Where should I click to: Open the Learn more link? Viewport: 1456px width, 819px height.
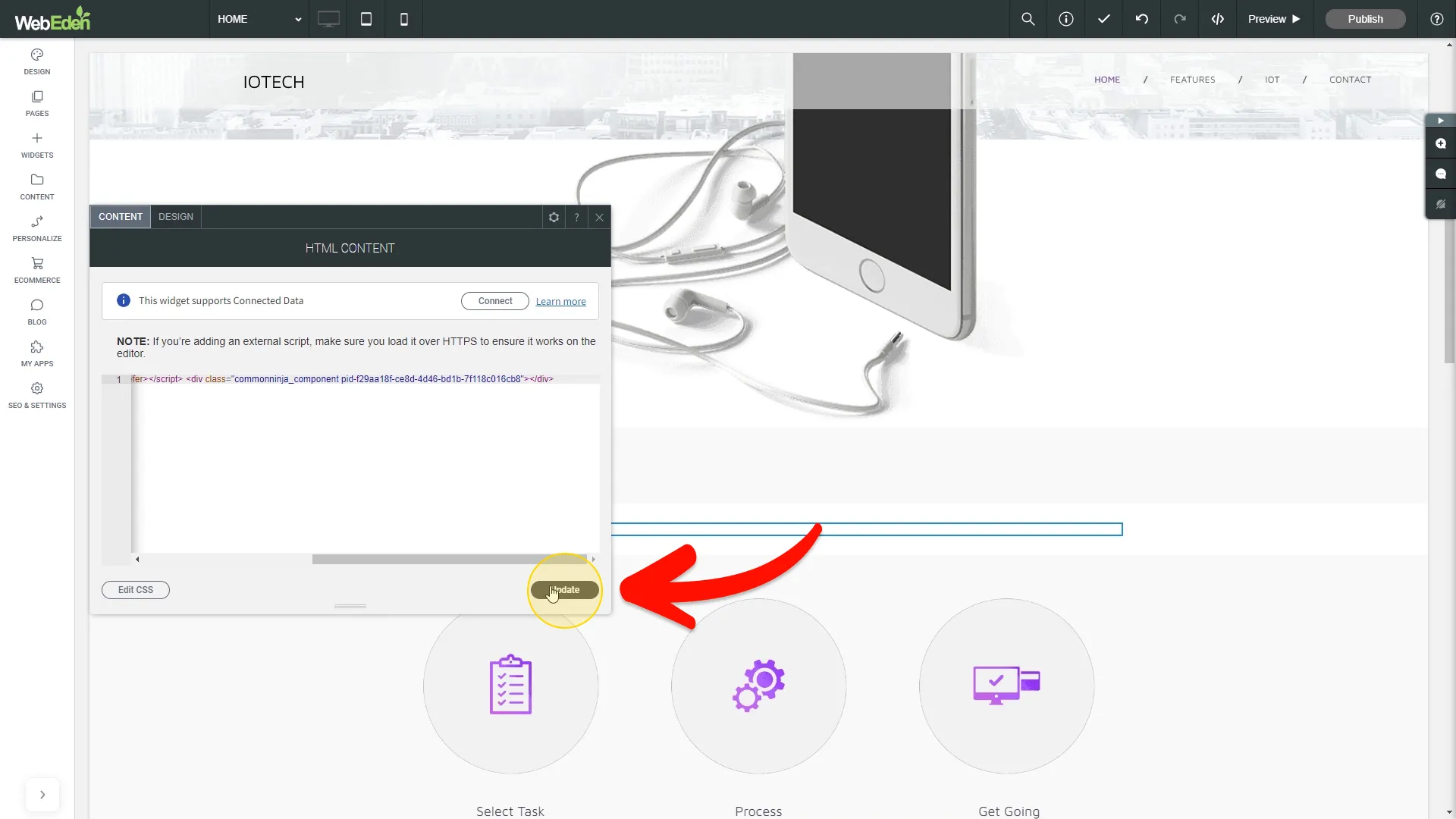(x=560, y=302)
